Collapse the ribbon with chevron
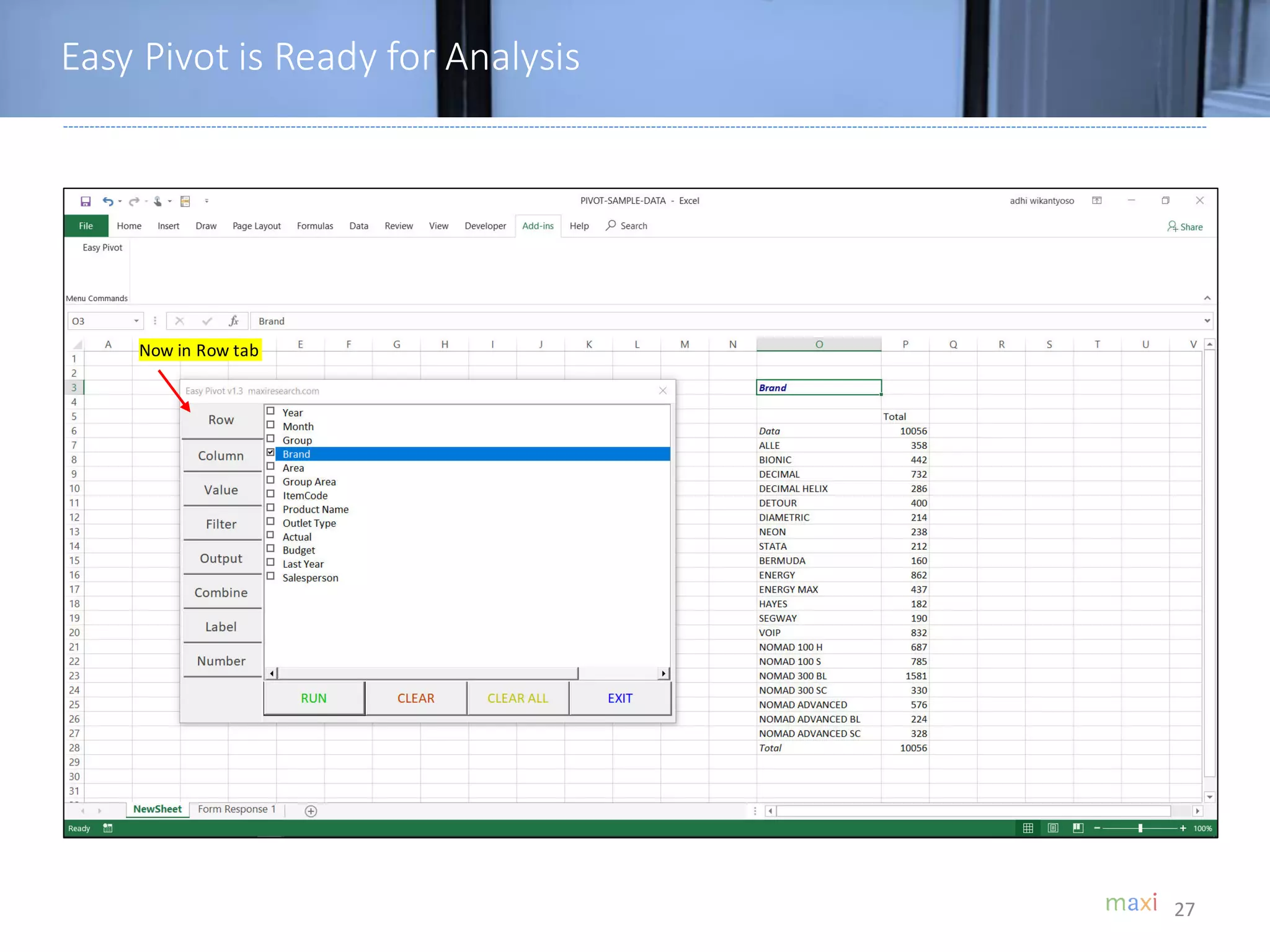Viewport: 1270px width, 952px height. (x=1207, y=298)
